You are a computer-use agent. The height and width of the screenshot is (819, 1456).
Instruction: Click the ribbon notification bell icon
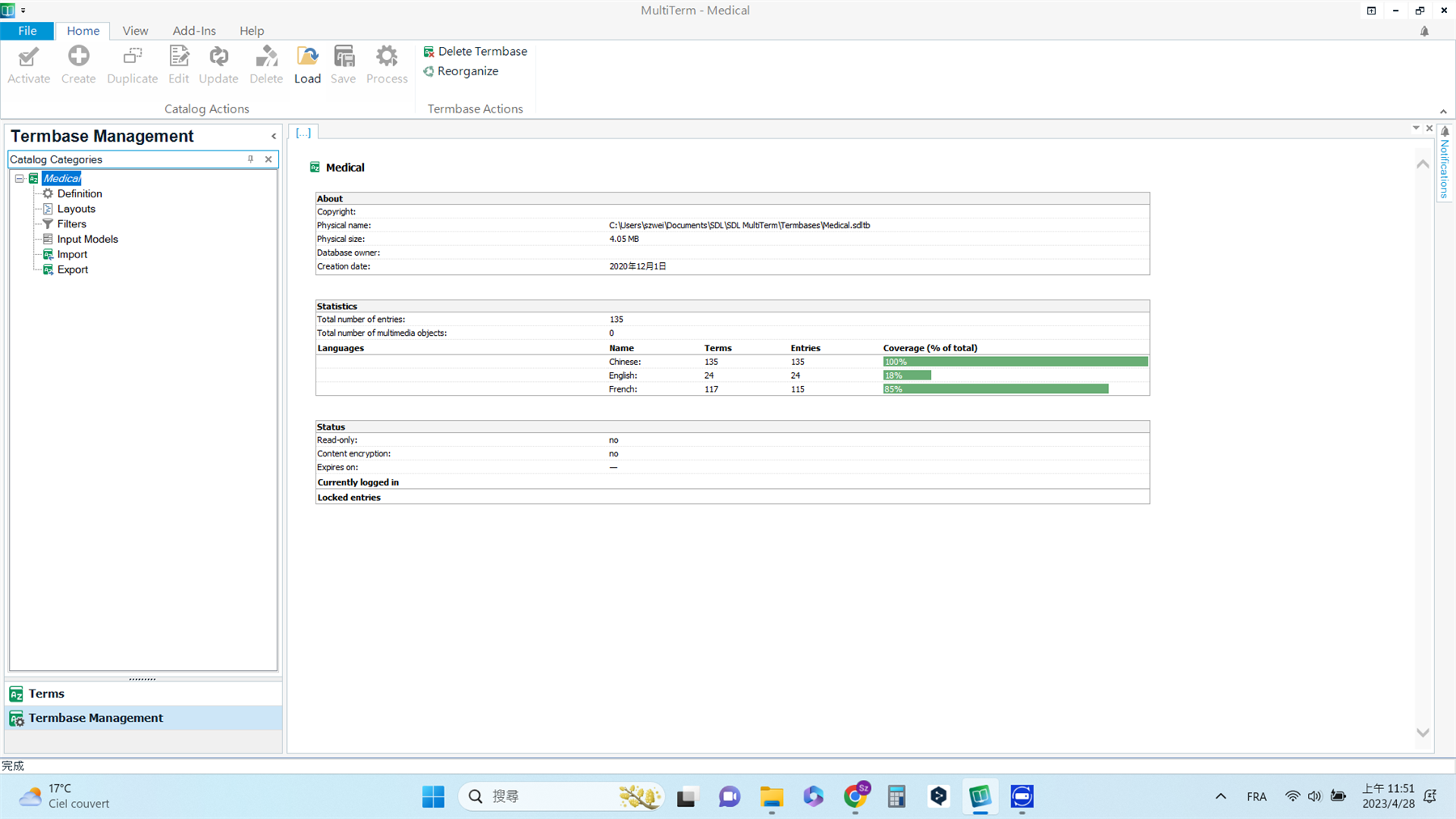click(x=1424, y=32)
